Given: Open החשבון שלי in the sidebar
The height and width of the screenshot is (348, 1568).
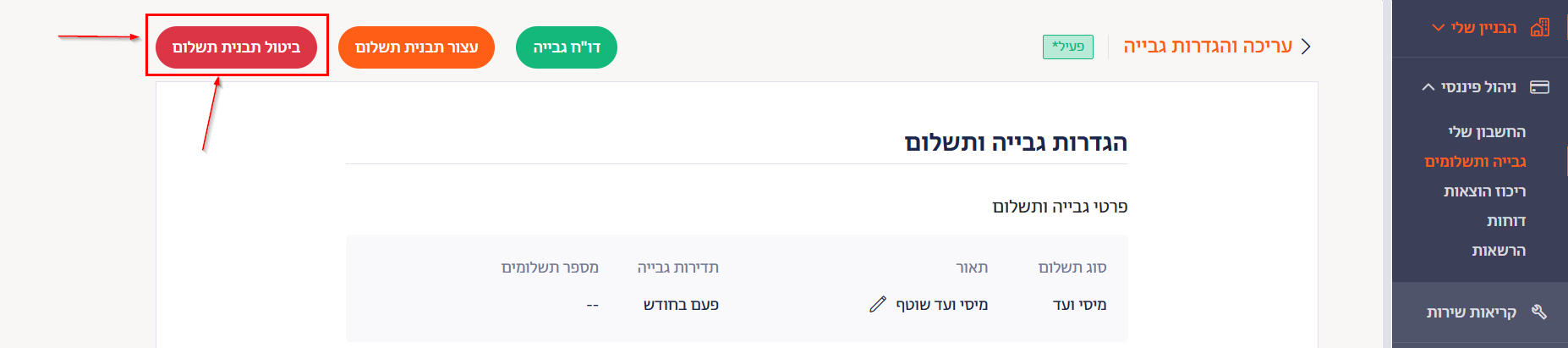Looking at the screenshot, I should 1487,131.
